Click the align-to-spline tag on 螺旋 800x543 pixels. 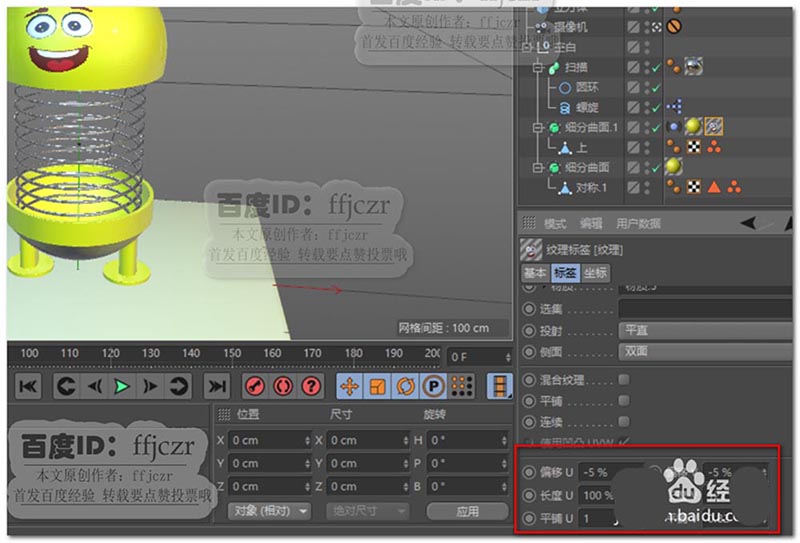pyautogui.click(x=674, y=106)
